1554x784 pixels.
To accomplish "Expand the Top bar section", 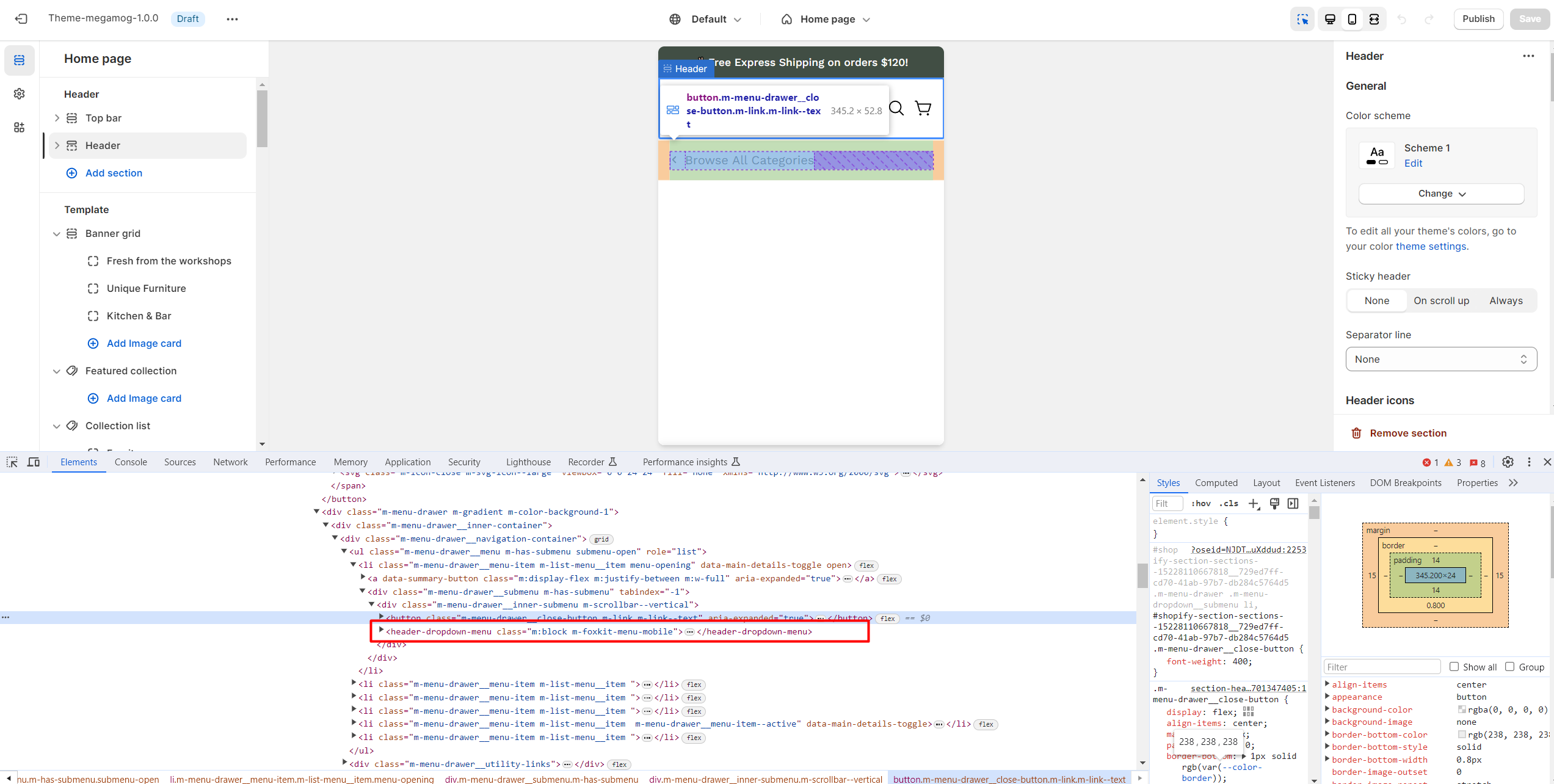I will tap(57, 118).
